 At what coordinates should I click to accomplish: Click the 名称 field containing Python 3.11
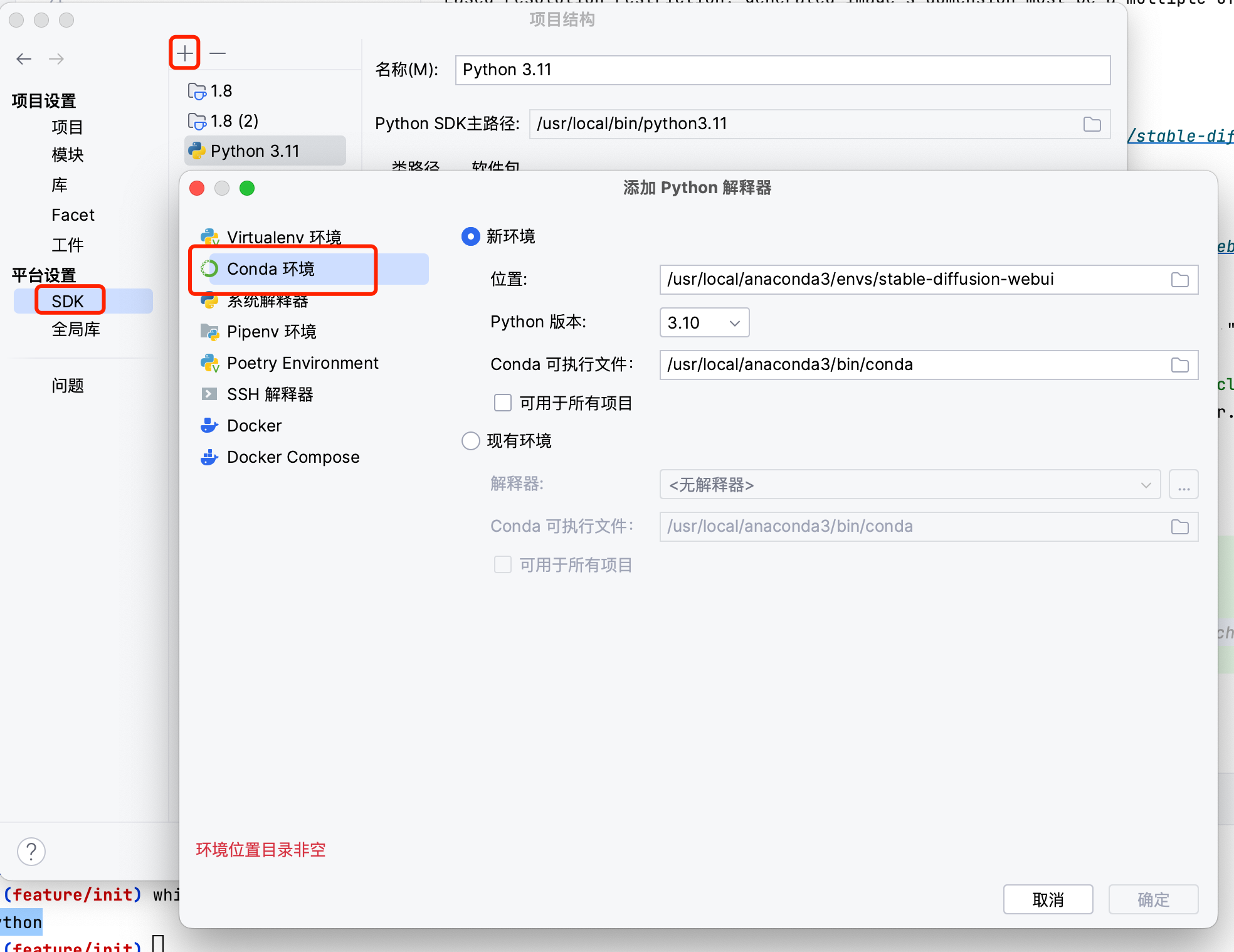[x=782, y=70]
